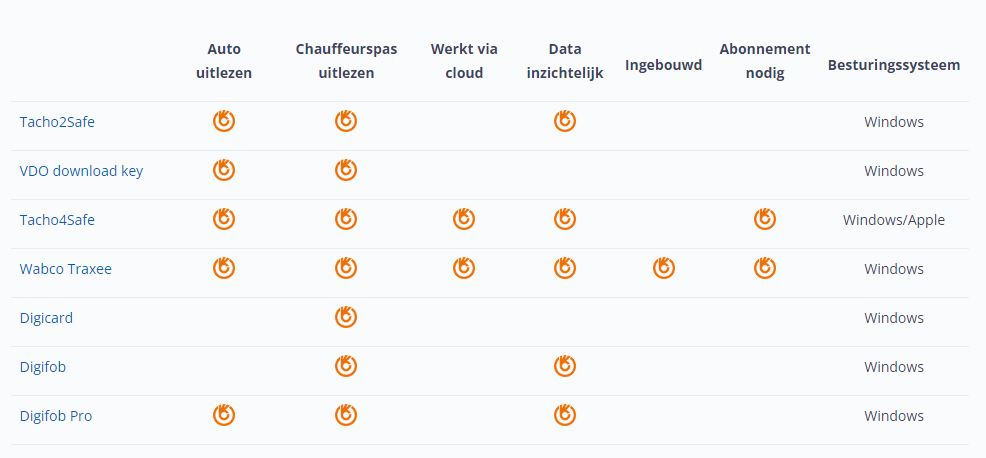
Task: Click Tacho2Safe Data inzichtelijk check icon
Action: tap(565, 120)
